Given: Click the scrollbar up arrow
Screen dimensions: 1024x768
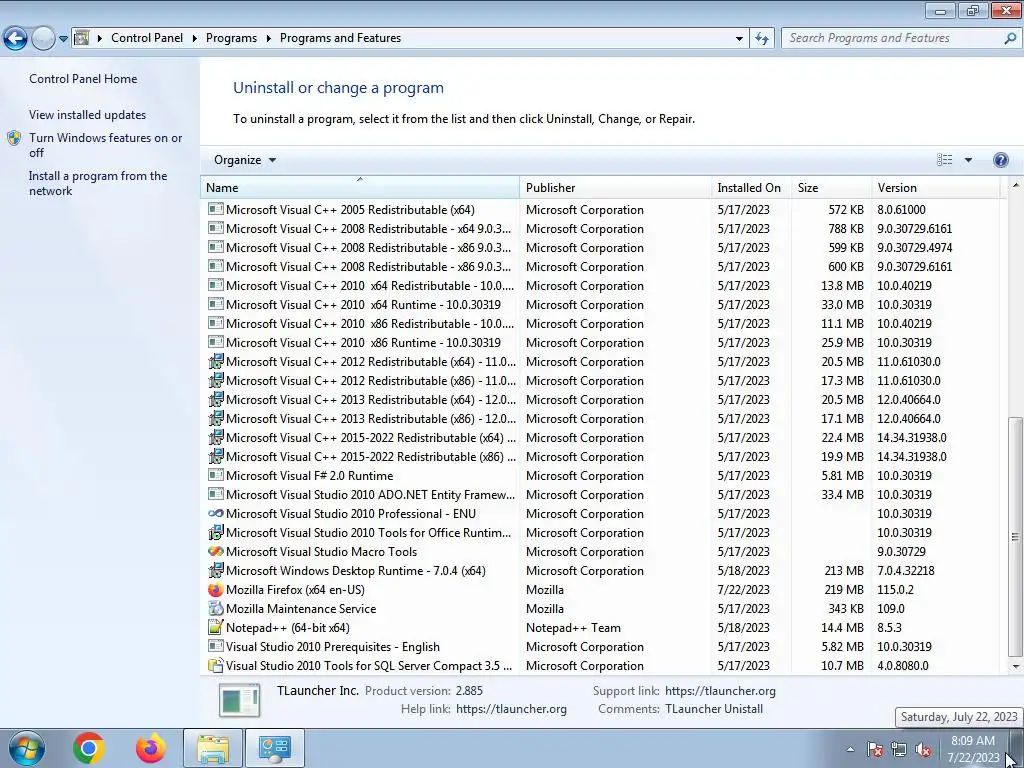Looking at the screenshot, I should (1015, 186).
